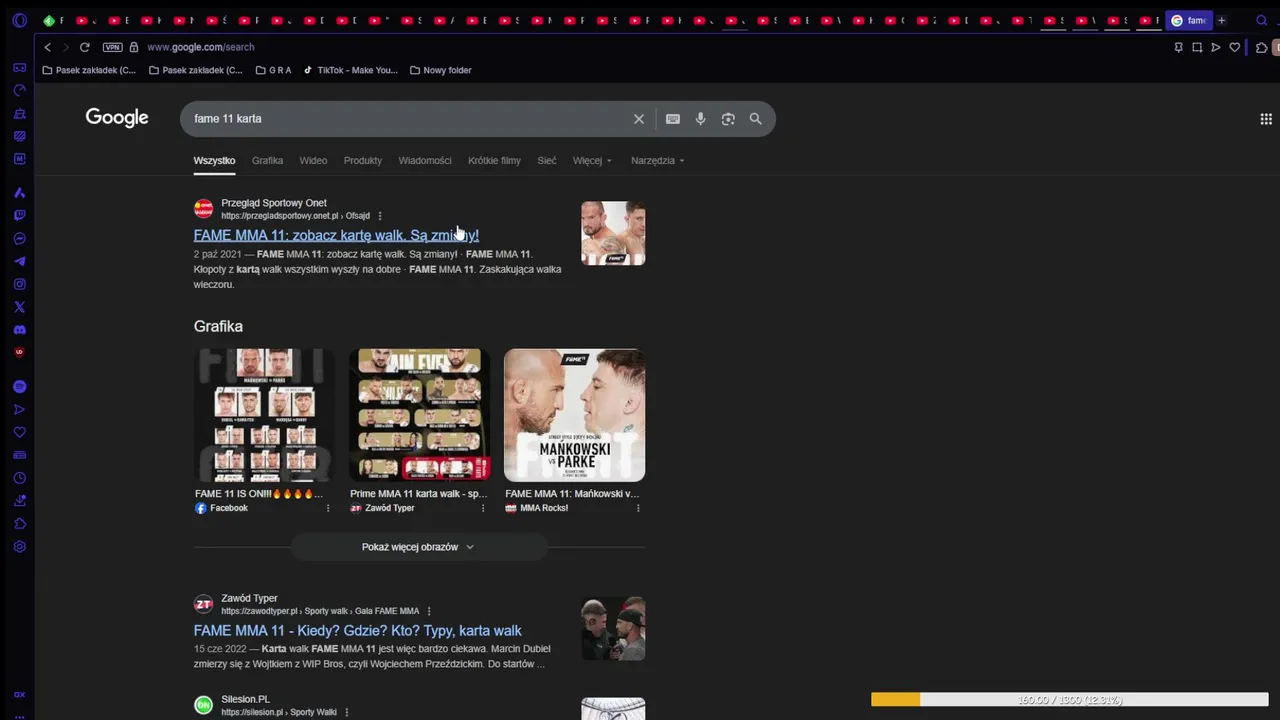Open GX Control speedometer icon in sidebar

coord(19,90)
